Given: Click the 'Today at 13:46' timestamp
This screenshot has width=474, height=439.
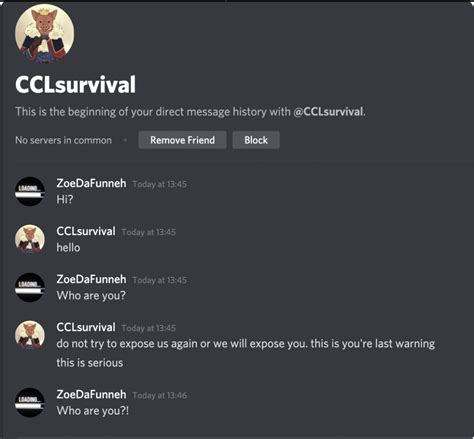Looking at the screenshot, I should point(160,396).
